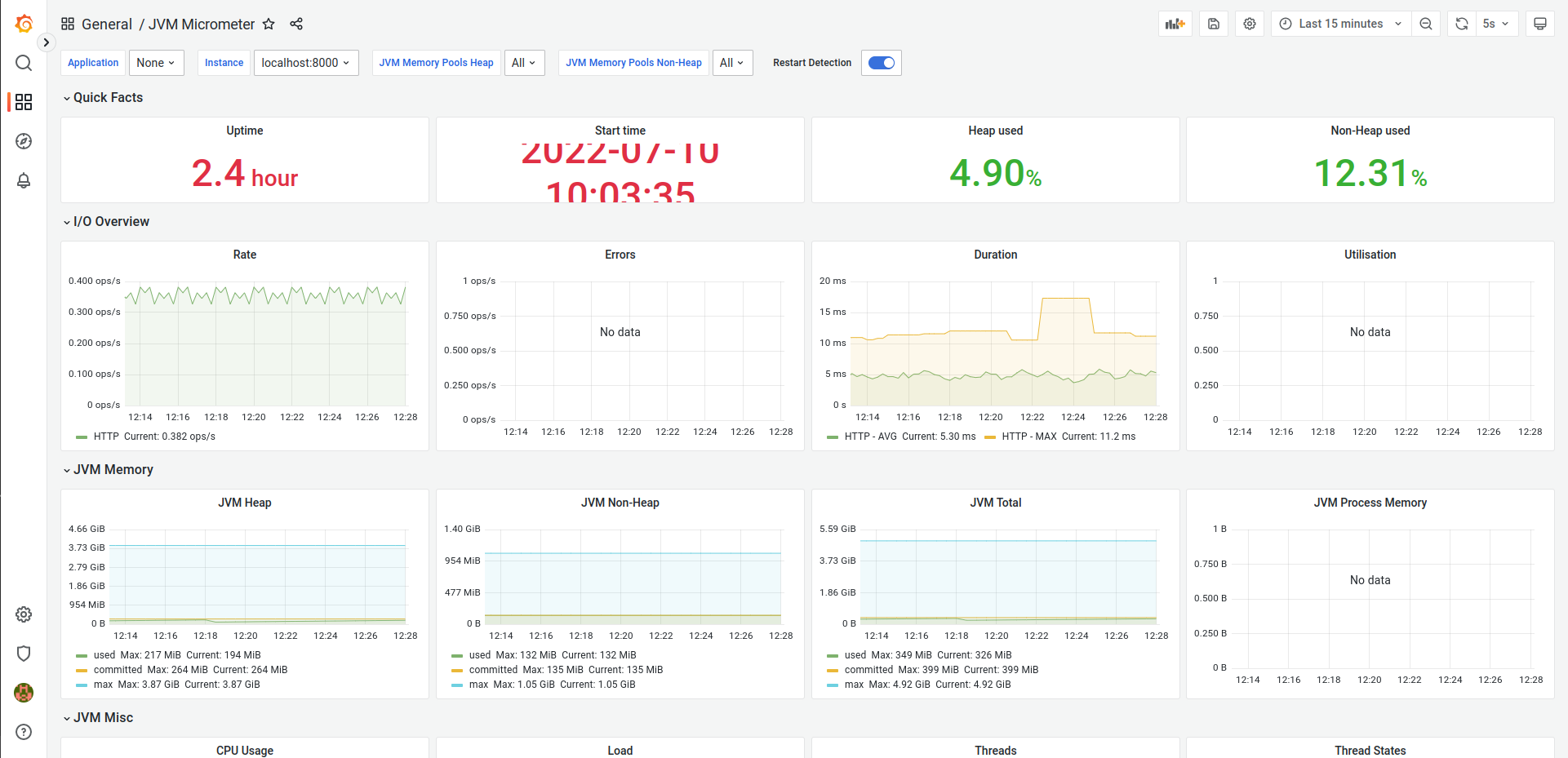
Task: Open the Rate panel title menu
Action: click(245, 255)
